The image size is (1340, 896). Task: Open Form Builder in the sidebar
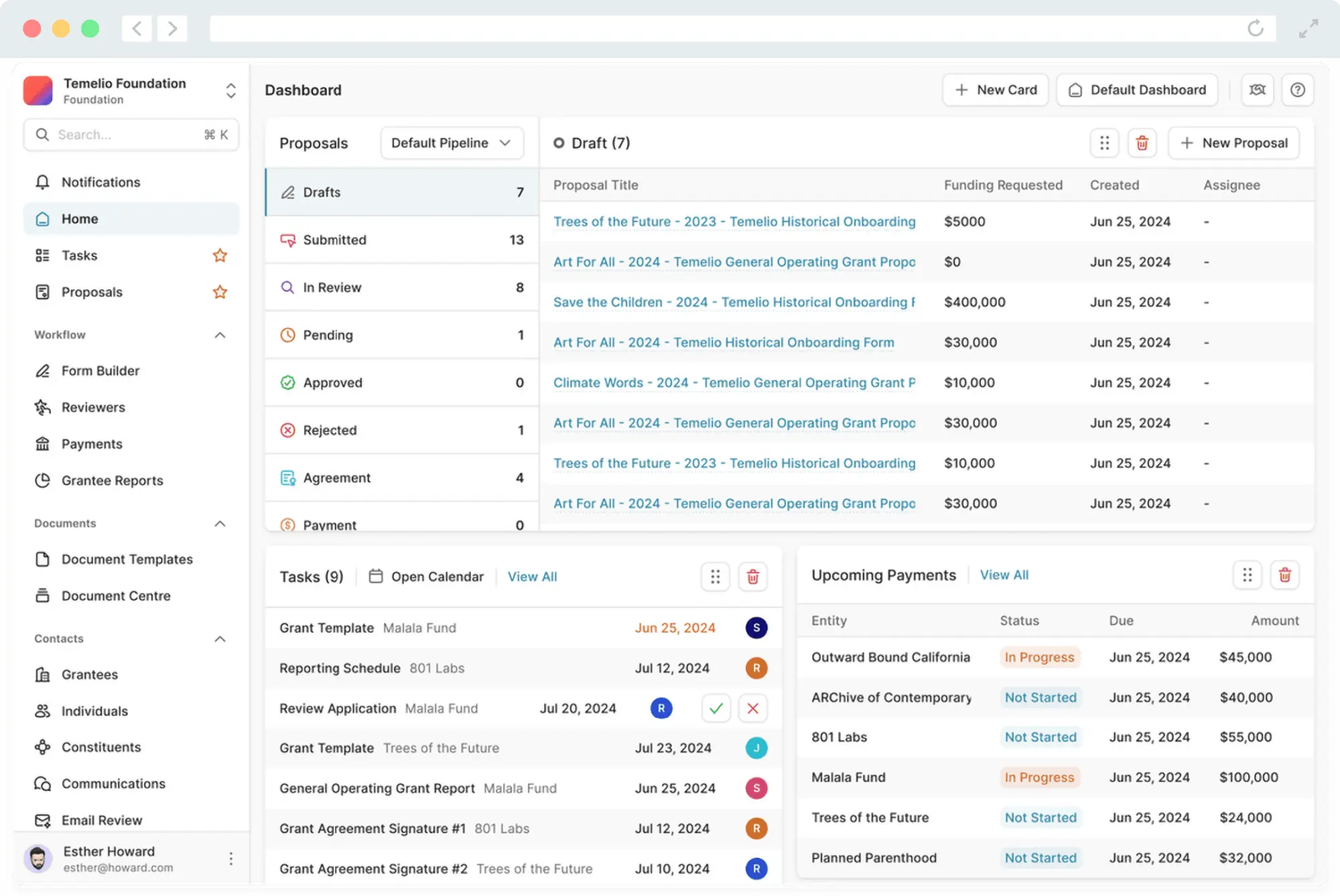131,371
